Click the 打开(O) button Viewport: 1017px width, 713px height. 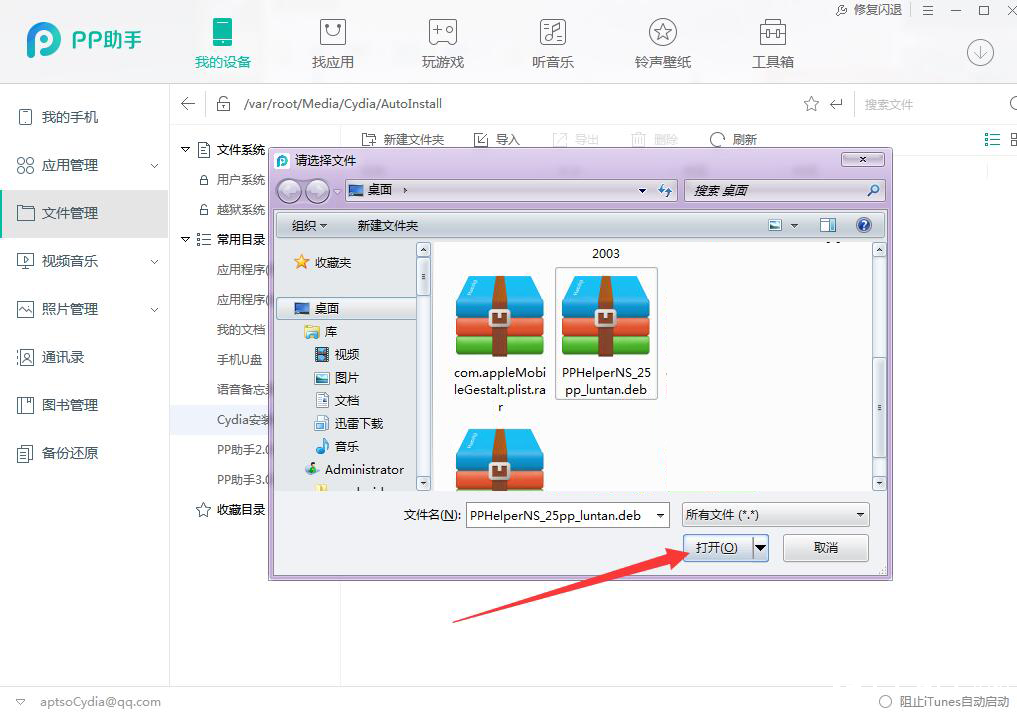tap(717, 548)
